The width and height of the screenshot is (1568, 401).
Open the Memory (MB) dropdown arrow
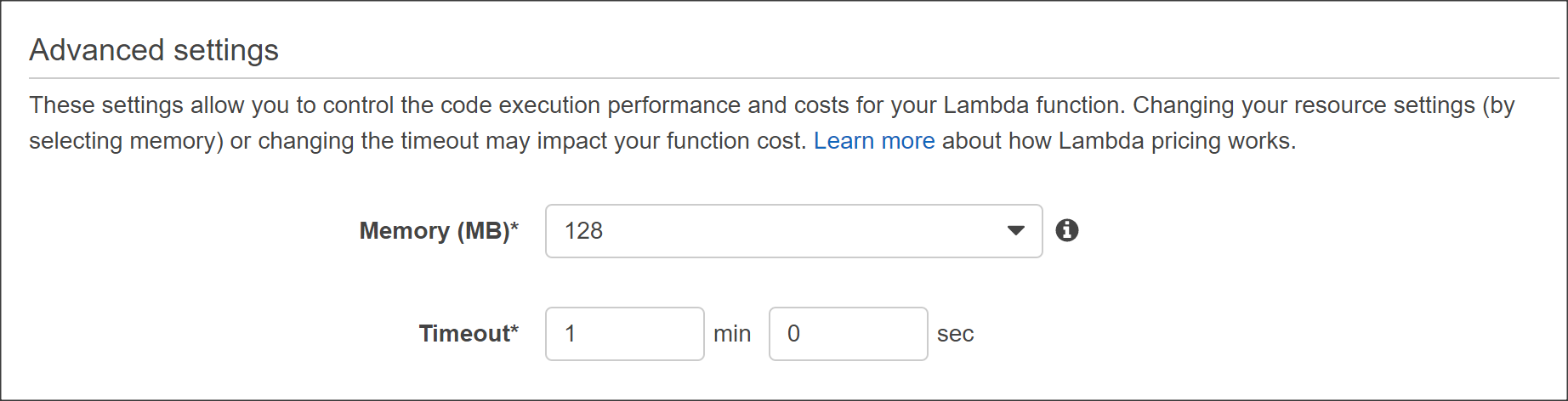(1015, 230)
